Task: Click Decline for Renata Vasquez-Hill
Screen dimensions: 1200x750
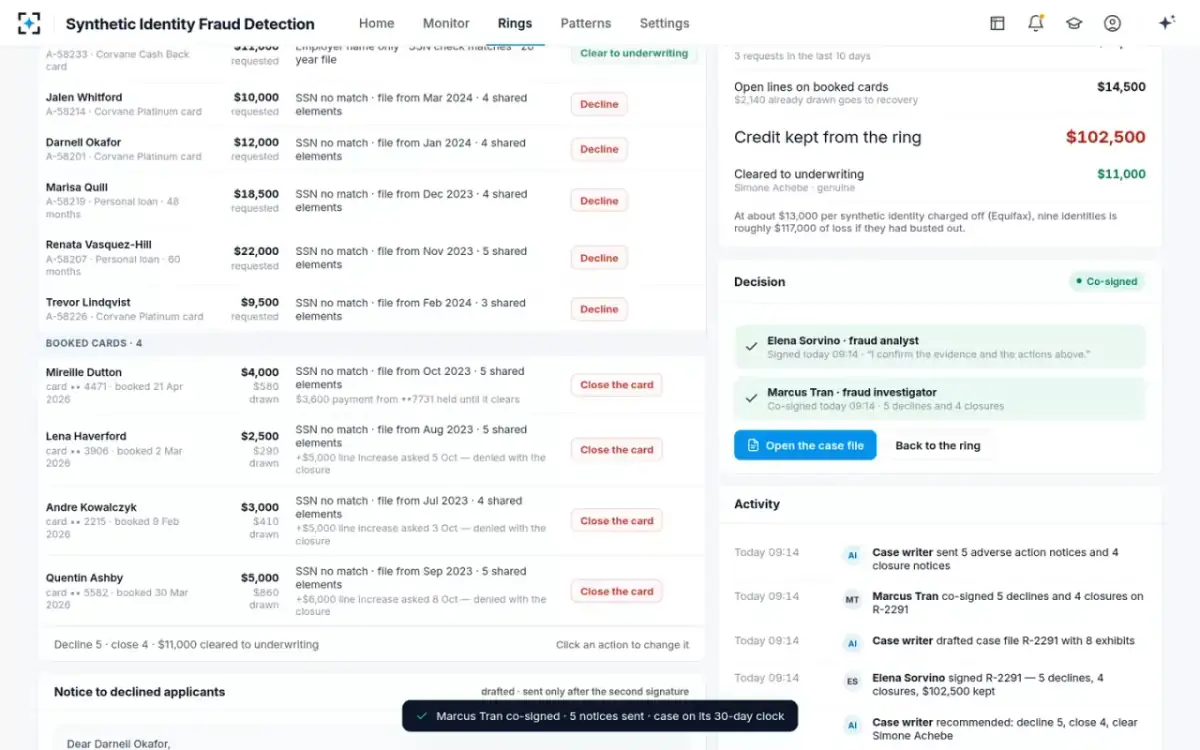Action: click(599, 258)
